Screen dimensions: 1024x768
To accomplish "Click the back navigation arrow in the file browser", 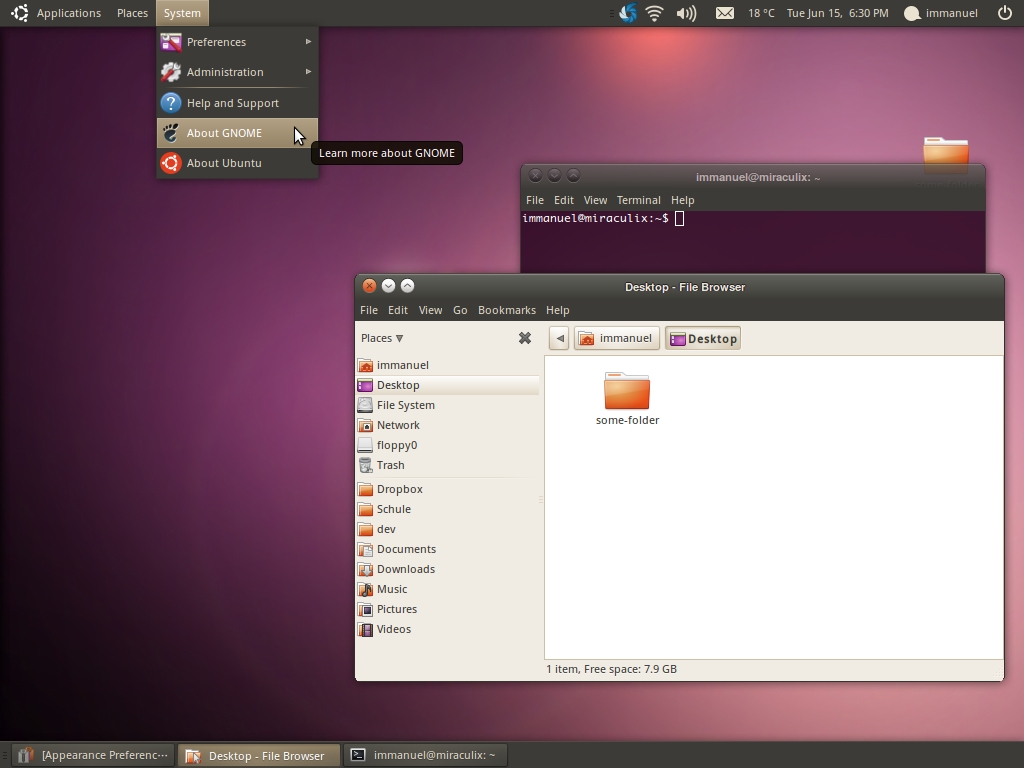I will (559, 338).
